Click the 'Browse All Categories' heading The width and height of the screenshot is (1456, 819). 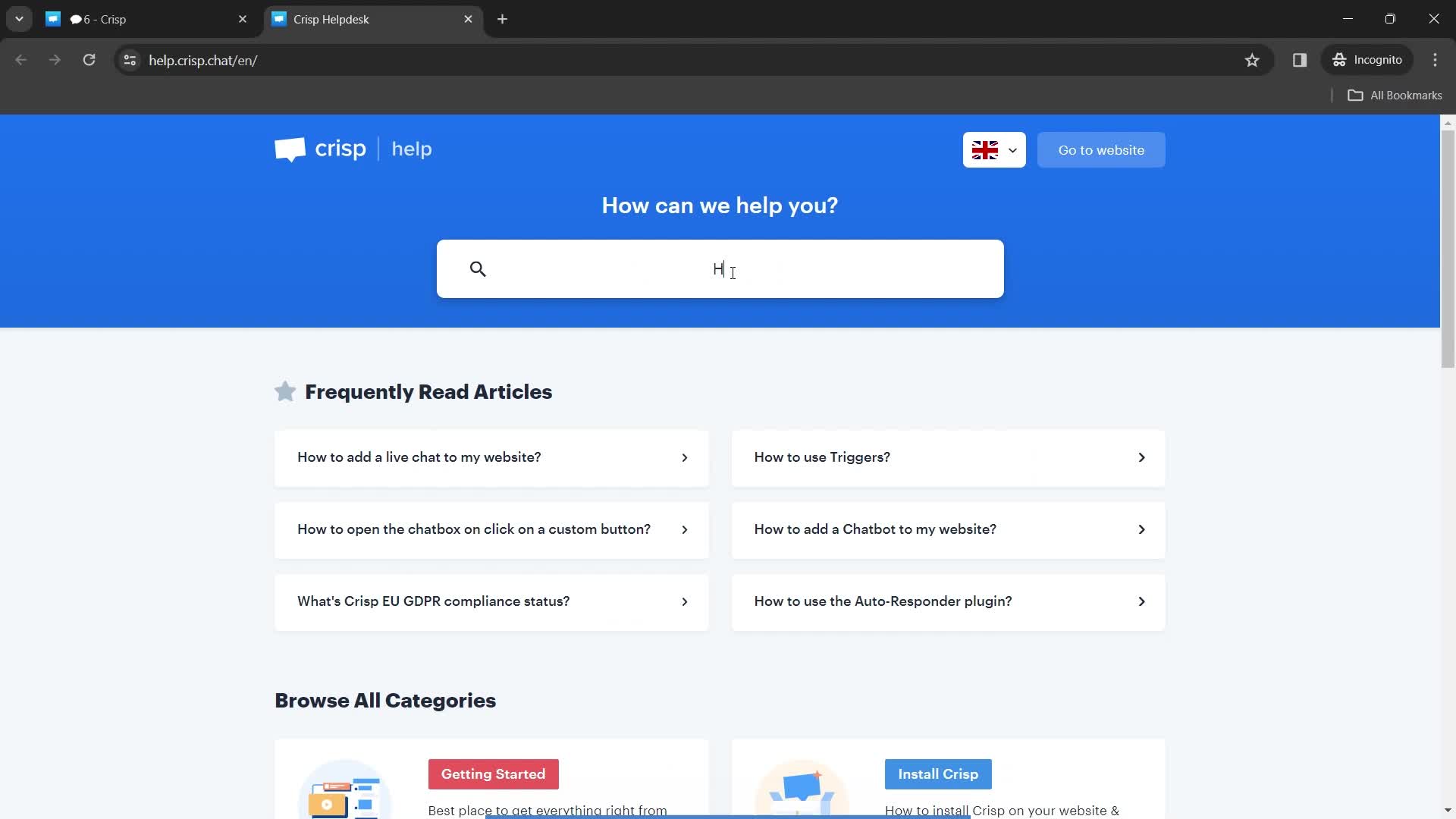coord(385,701)
